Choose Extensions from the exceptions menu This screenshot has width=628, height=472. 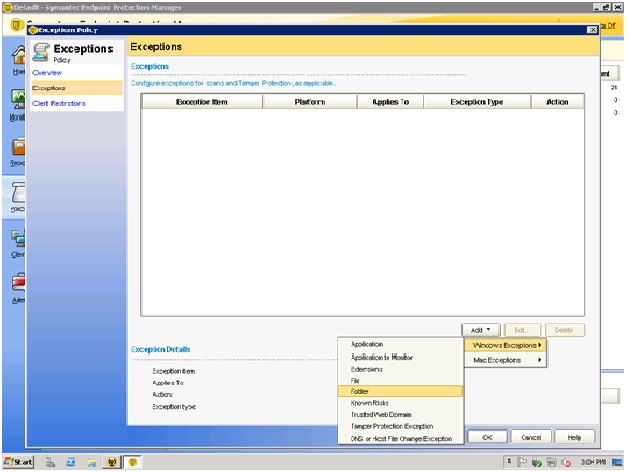(401, 369)
